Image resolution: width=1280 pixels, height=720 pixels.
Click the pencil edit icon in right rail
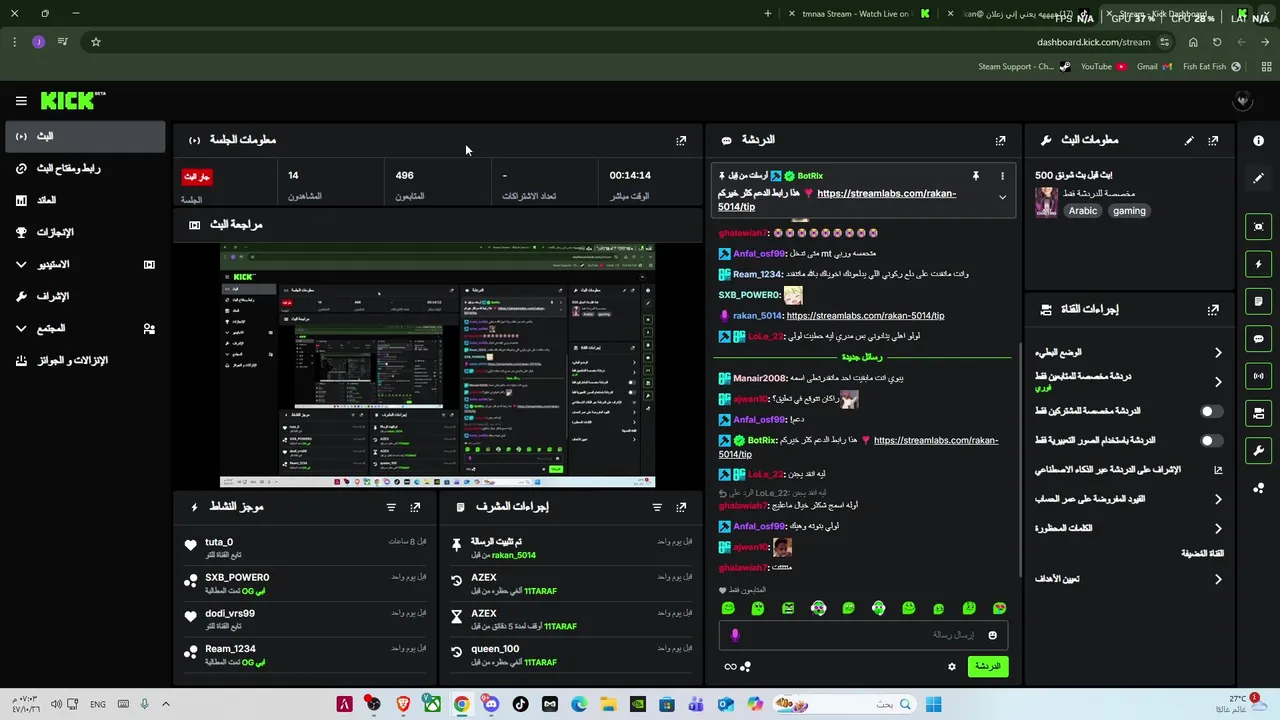pyautogui.click(x=1258, y=178)
